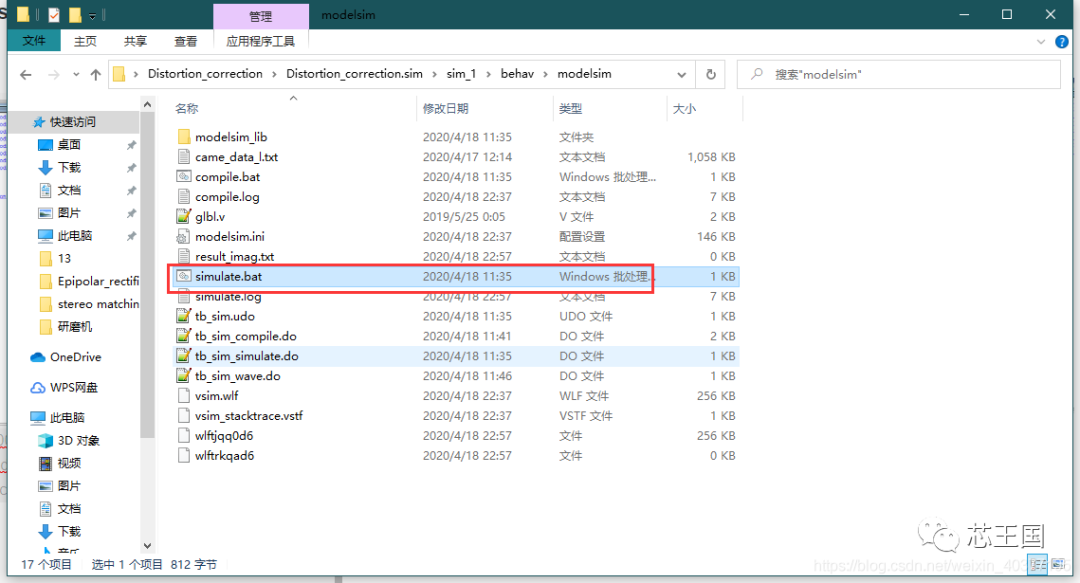1080x583 pixels.
Task: Open the 应用程序工具 ribbon tab
Action: click(x=260, y=41)
